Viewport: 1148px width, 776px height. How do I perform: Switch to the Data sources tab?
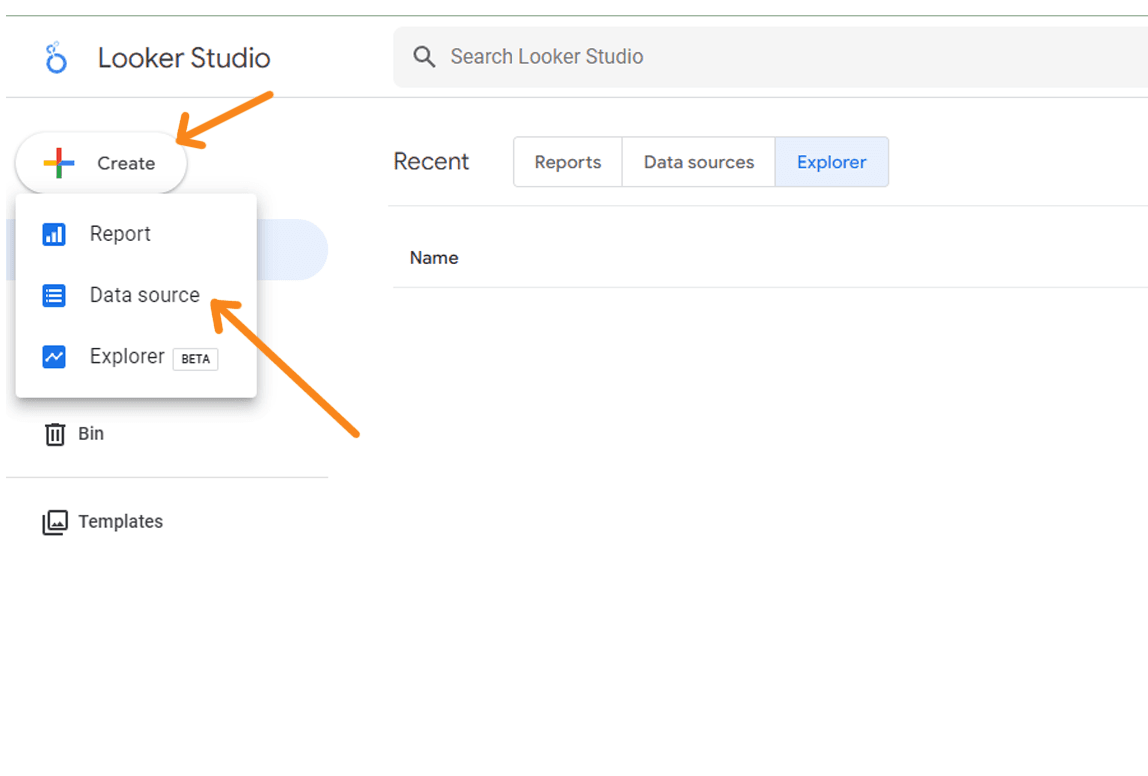click(698, 162)
